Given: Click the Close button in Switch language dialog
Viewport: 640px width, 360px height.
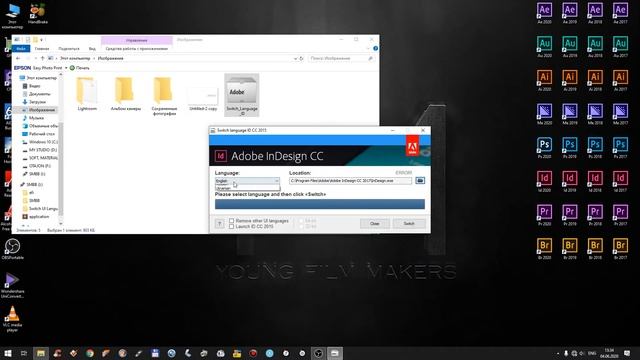Looking at the screenshot, I should pyautogui.click(x=375, y=224).
